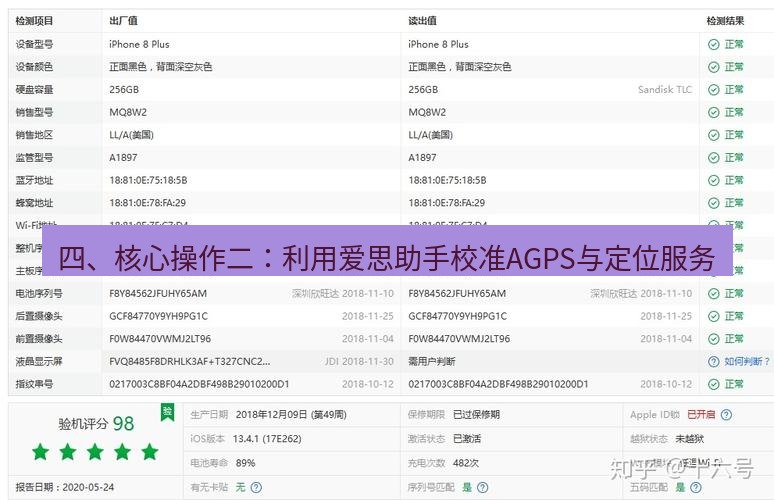The image size is (774, 500).
Task: Click the last green rating star
Action: tap(150, 452)
